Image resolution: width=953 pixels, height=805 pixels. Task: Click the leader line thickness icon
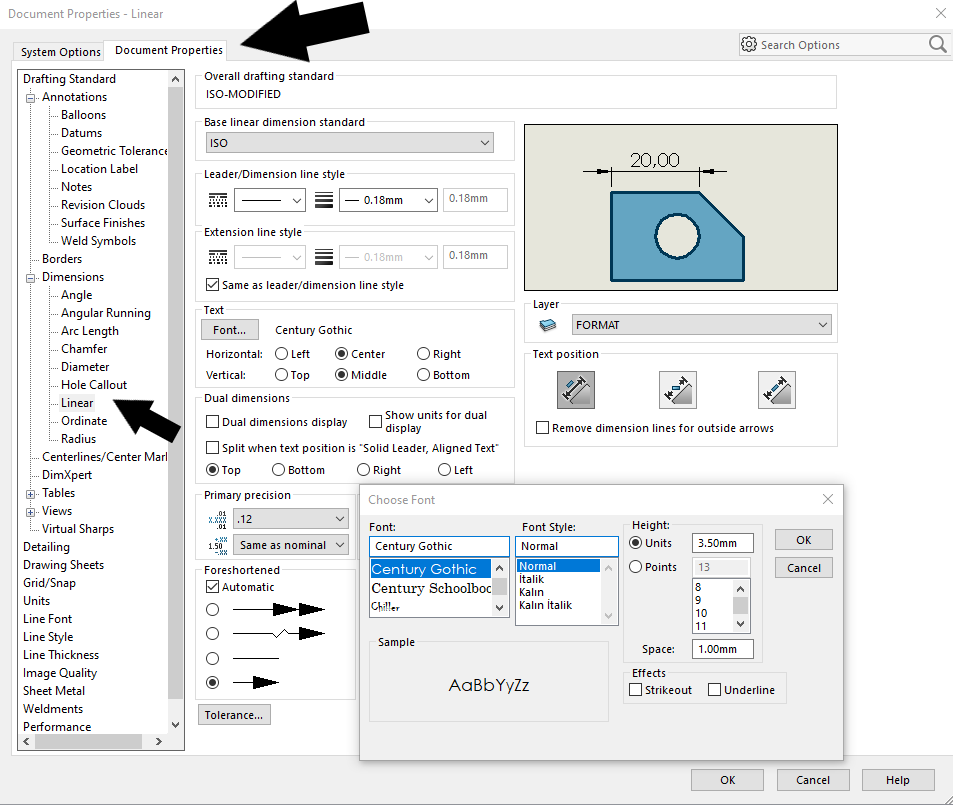(323, 201)
